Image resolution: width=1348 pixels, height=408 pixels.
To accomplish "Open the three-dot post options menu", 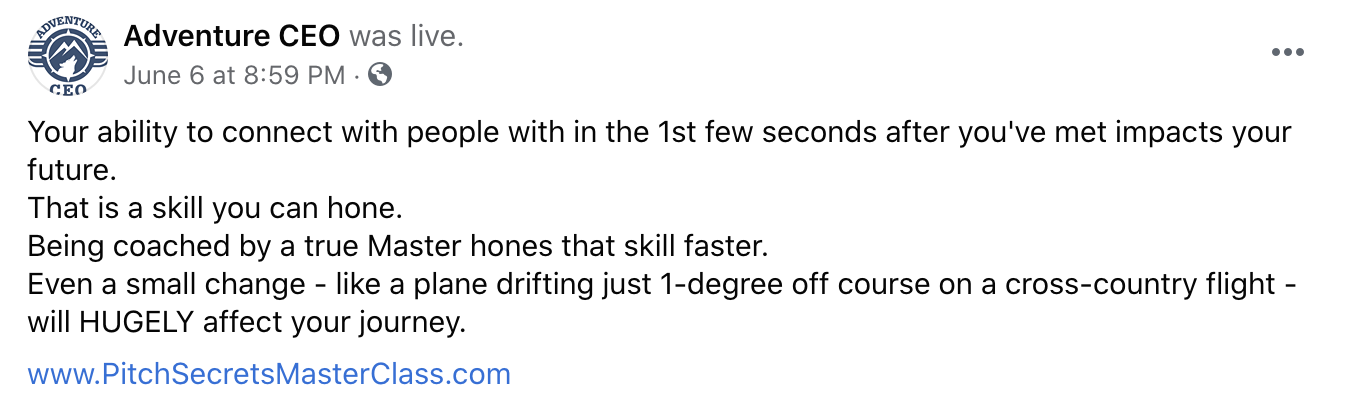I will pos(1287,53).
